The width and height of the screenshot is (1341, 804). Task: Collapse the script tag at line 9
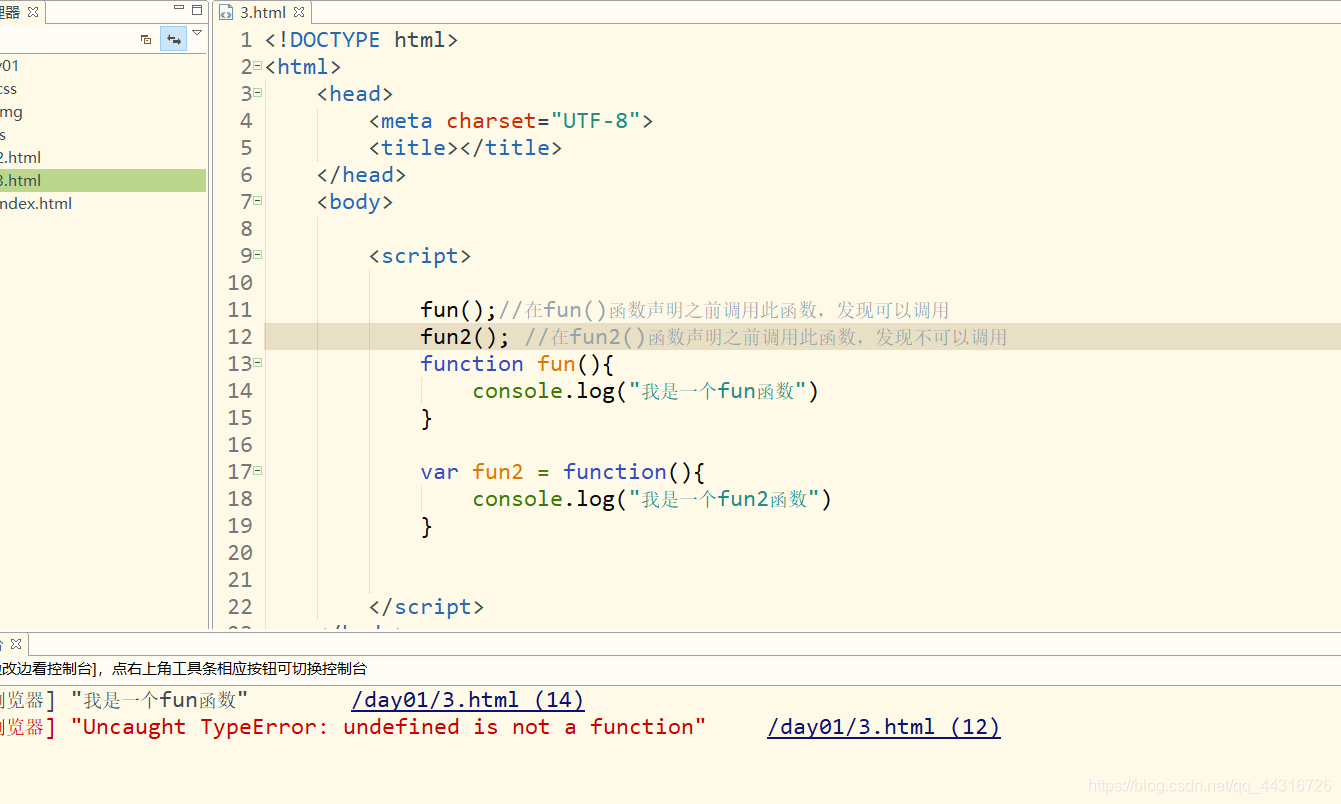tap(258, 254)
